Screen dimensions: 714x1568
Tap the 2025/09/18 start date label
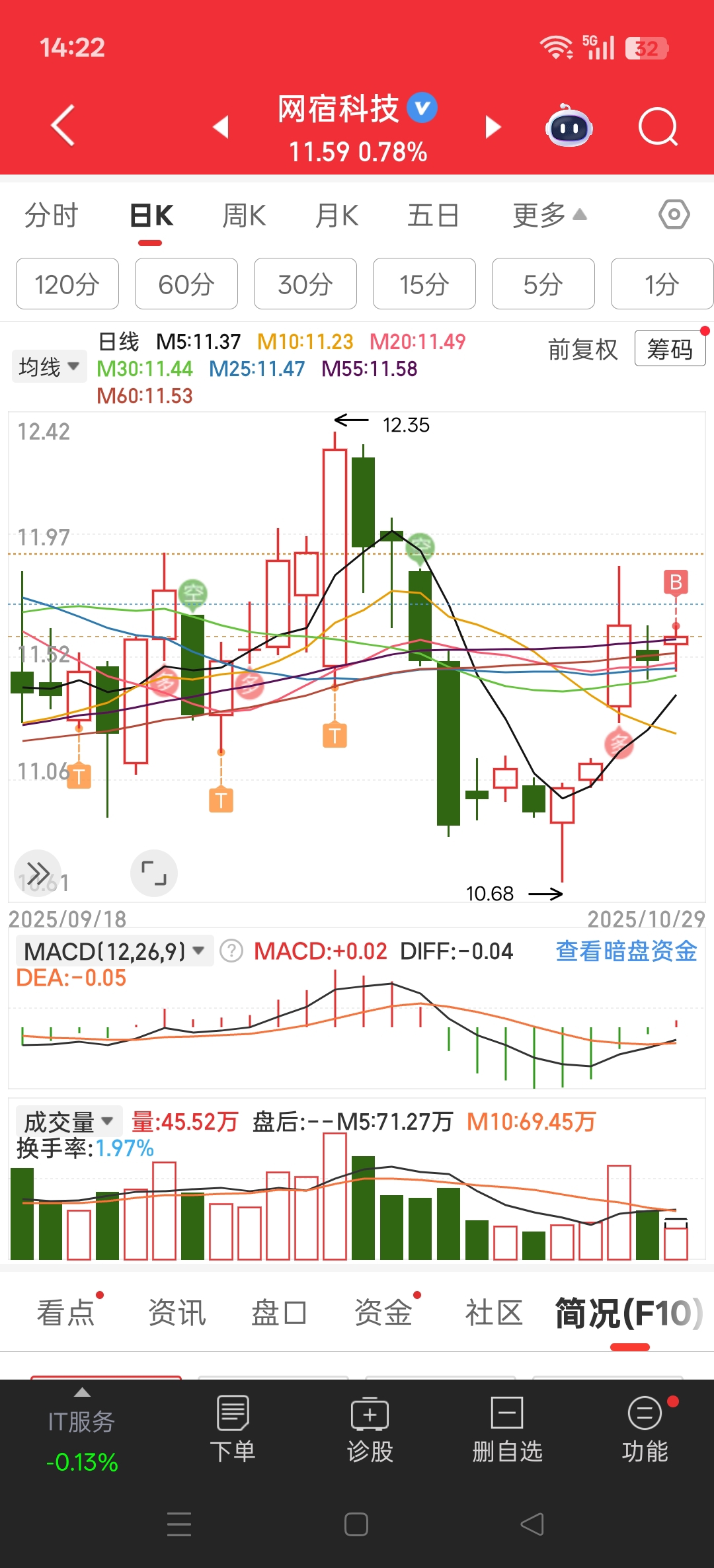pos(67,919)
